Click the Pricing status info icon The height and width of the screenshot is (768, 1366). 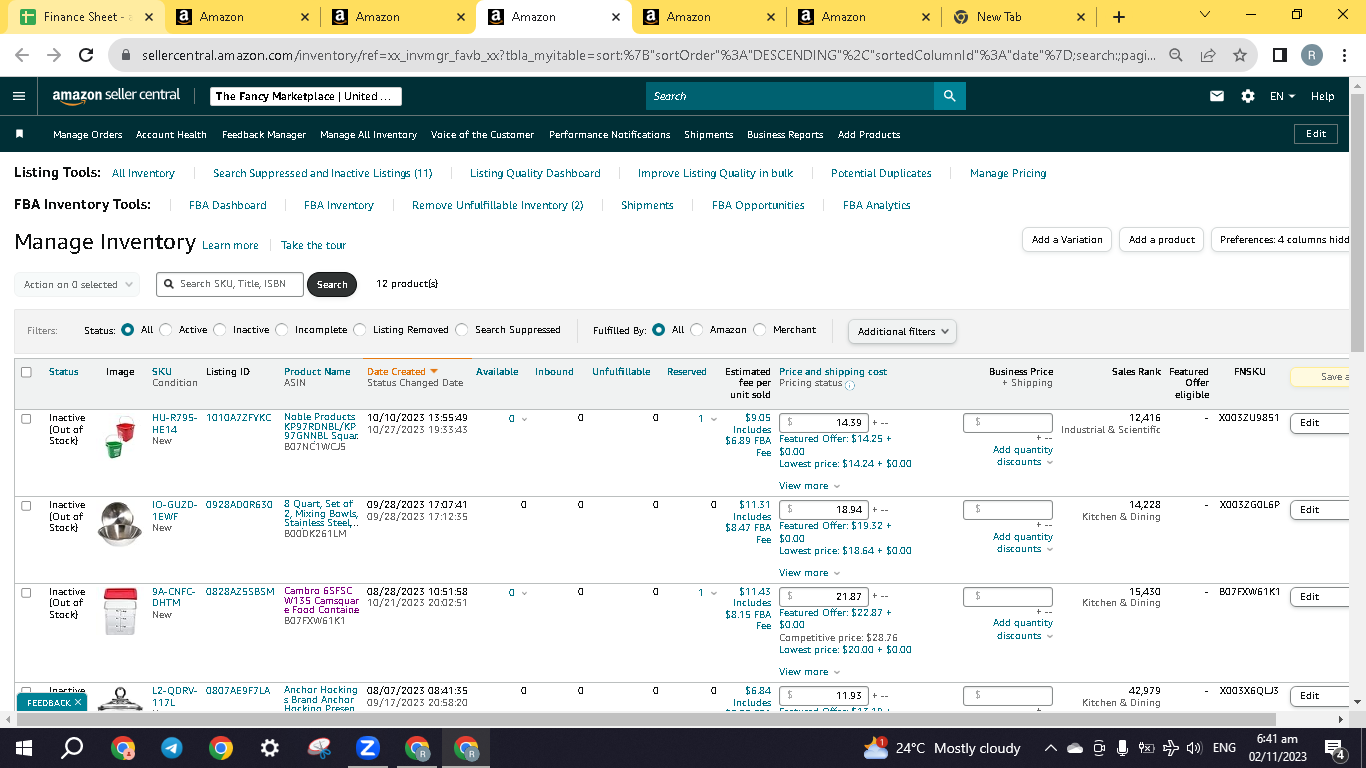[850, 385]
